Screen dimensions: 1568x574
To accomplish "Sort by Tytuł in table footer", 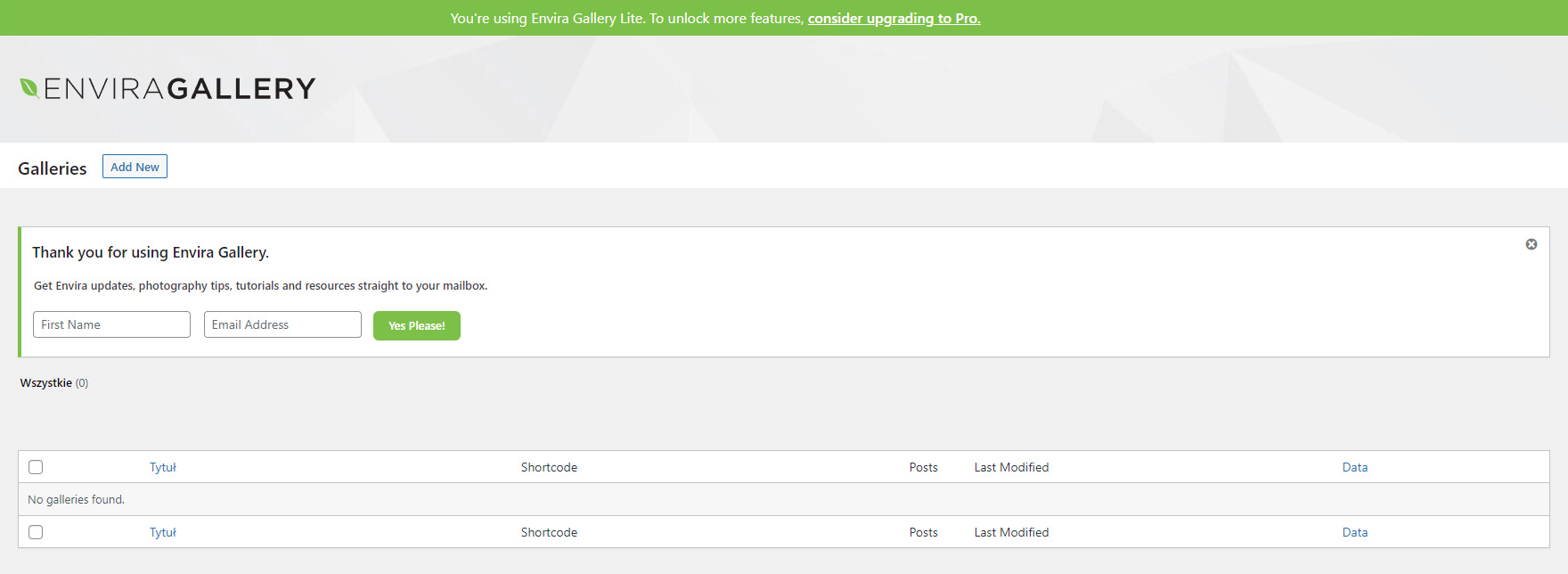I will click(163, 532).
